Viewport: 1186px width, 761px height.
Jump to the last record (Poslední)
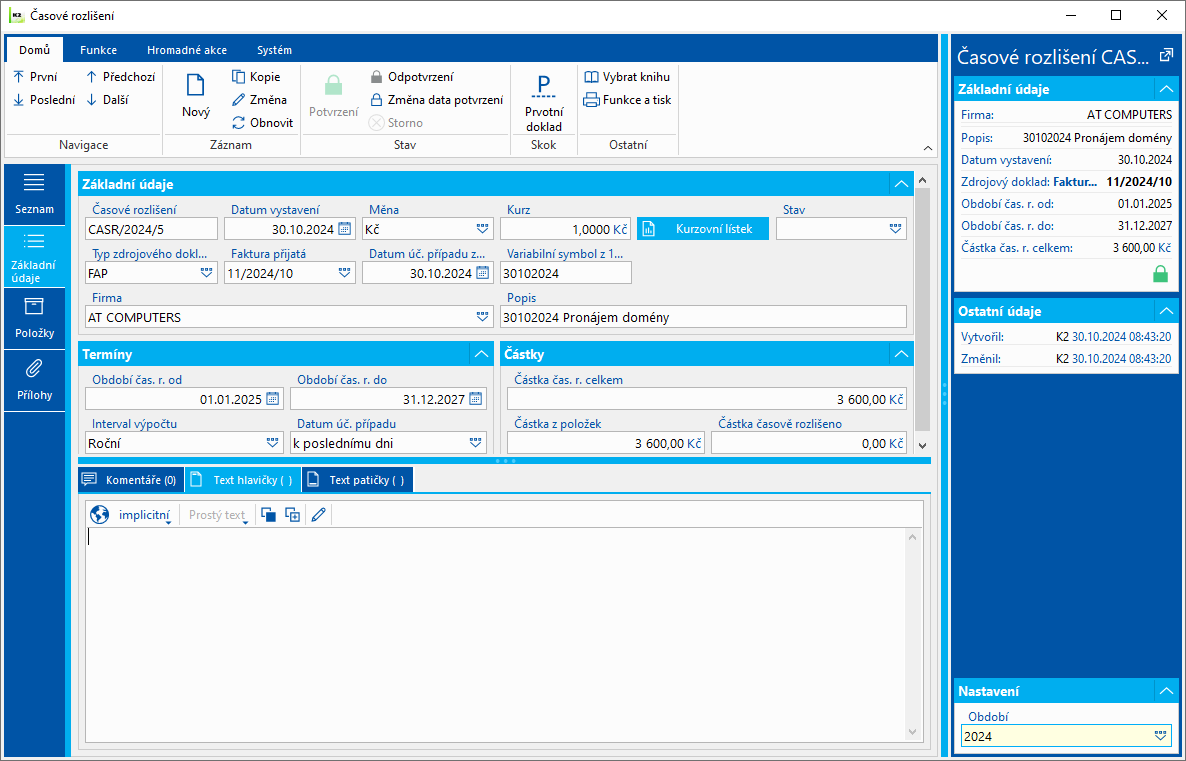44,99
